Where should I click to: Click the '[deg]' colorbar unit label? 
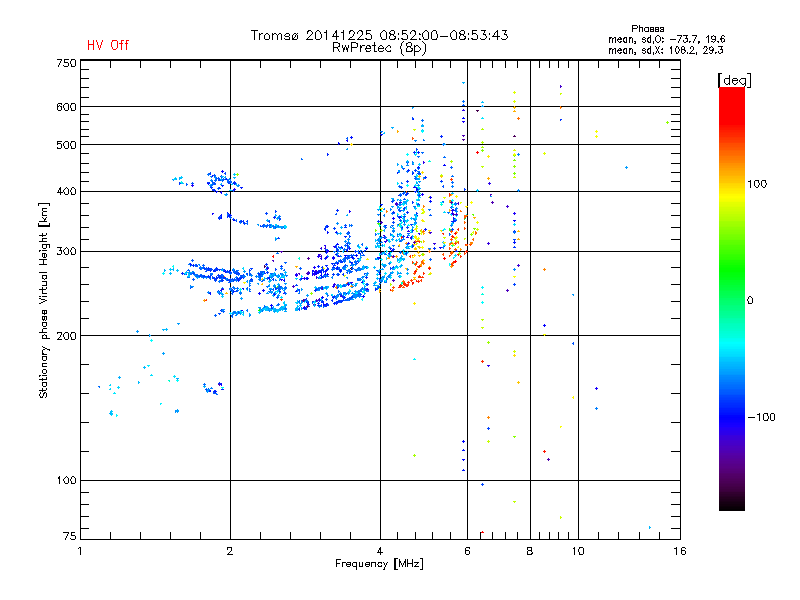pyautogui.click(x=734, y=80)
